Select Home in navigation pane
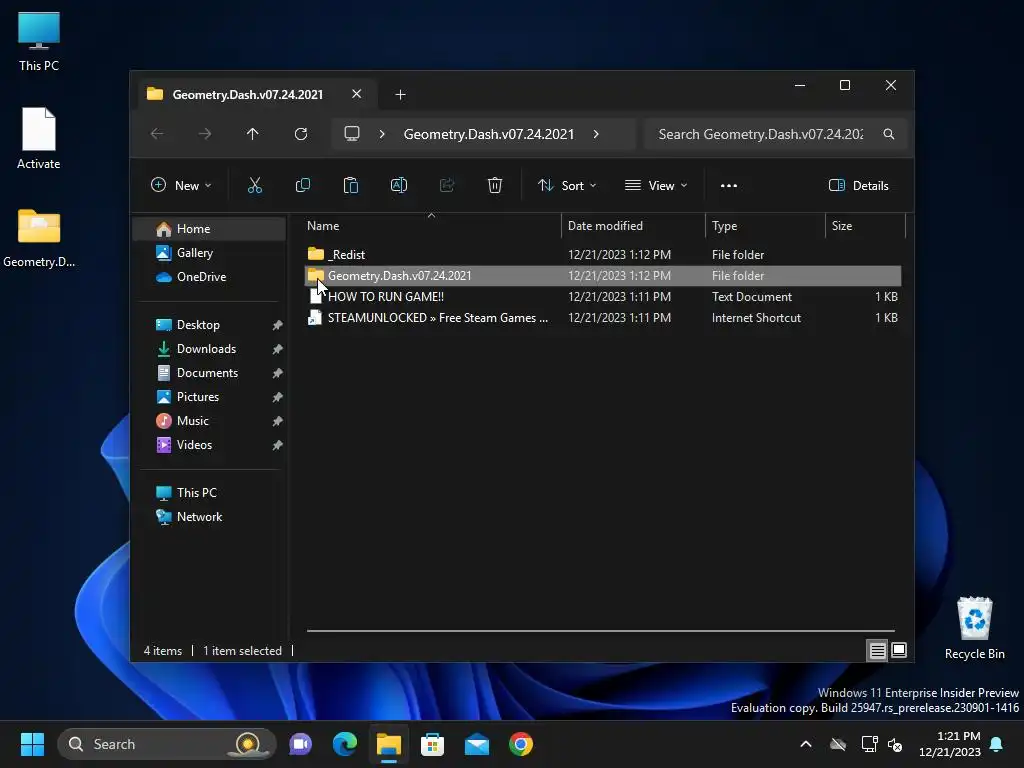1024x768 pixels. click(x=210, y=229)
